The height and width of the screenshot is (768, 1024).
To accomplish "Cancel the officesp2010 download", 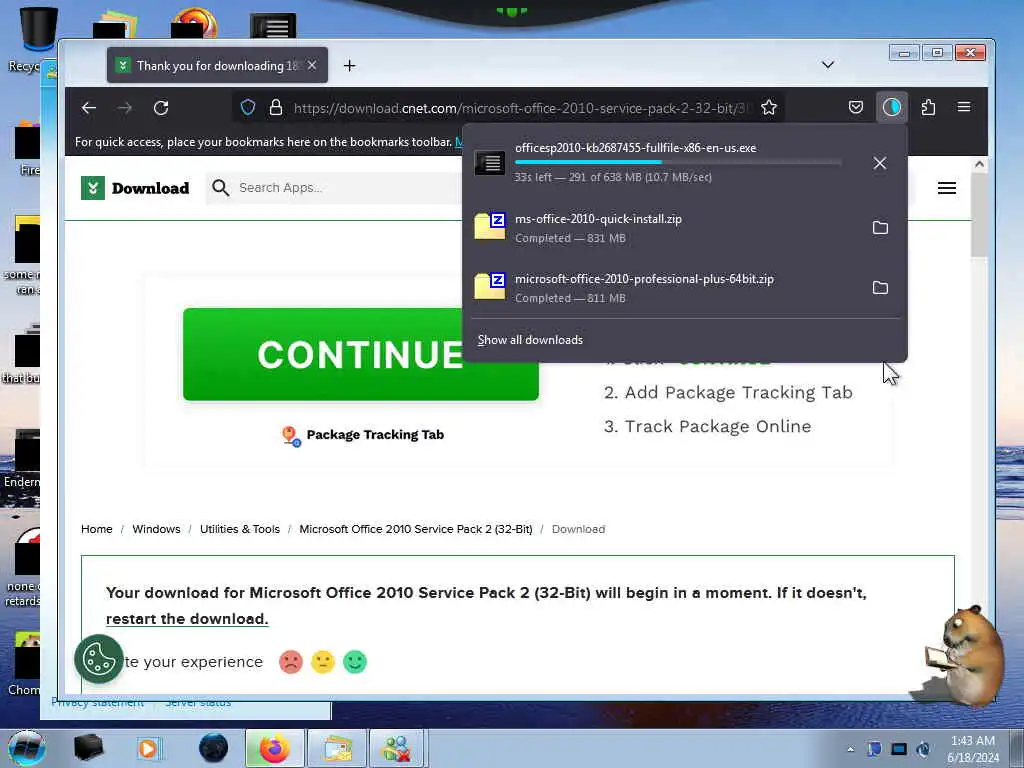I will 880,163.
